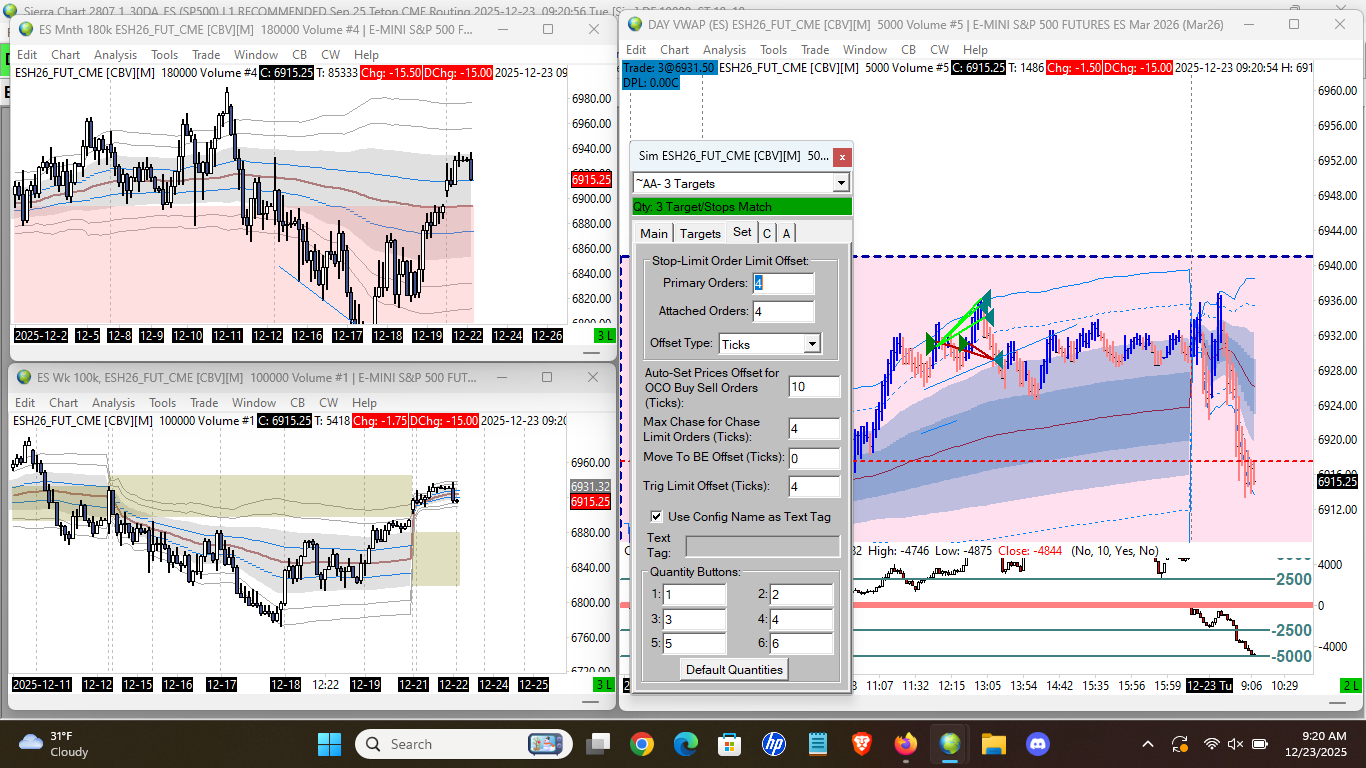Click quantity button field number 2

tap(801, 595)
